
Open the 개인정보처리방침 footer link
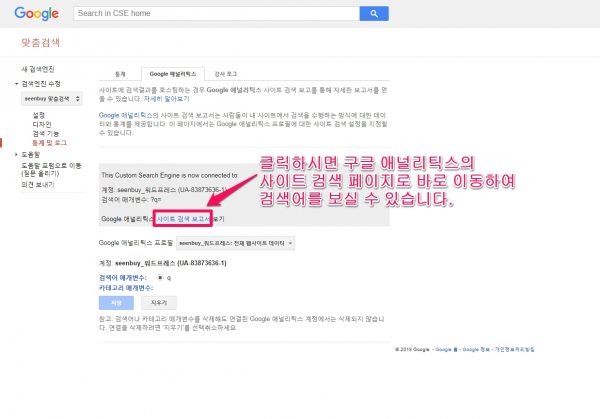[514, 349]
